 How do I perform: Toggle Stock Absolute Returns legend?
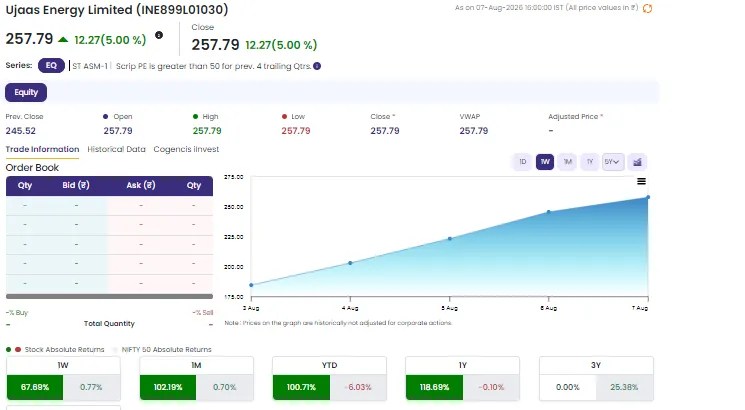click(55, 349)
